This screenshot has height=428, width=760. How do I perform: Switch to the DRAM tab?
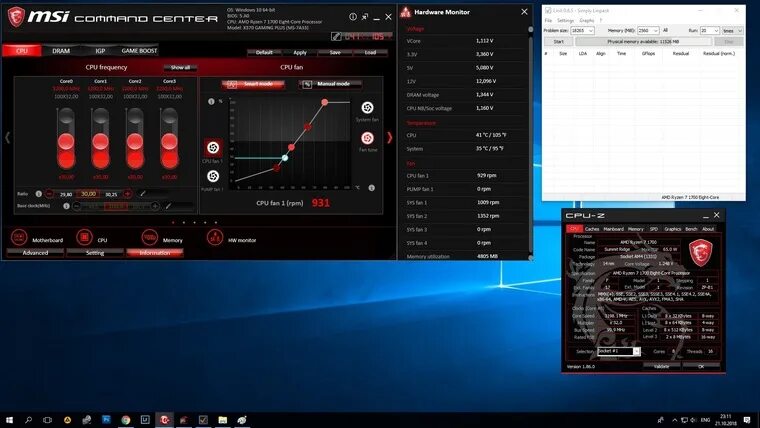tap(61, 50)
